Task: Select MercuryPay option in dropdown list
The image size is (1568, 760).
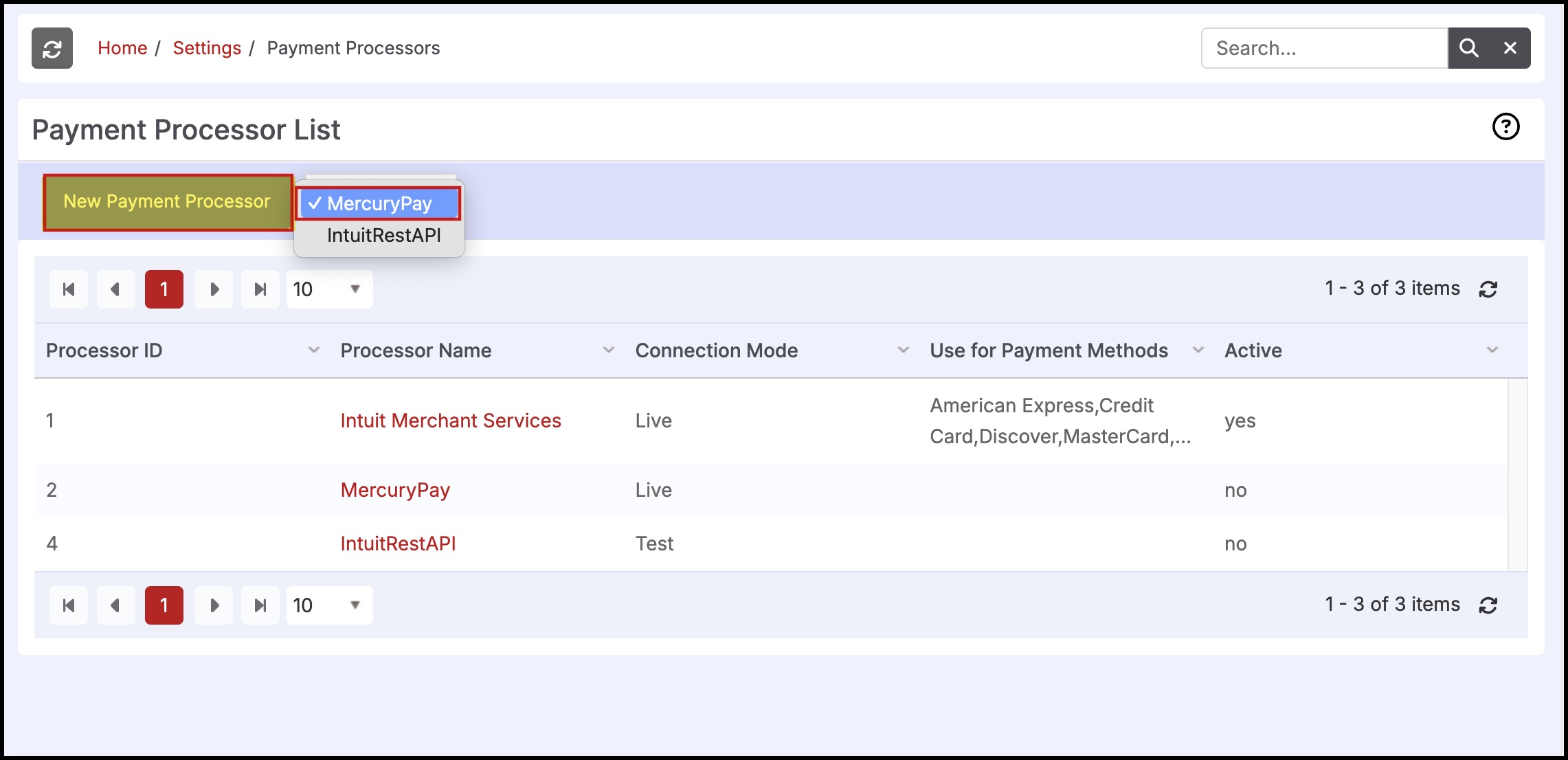Action: 379,203
